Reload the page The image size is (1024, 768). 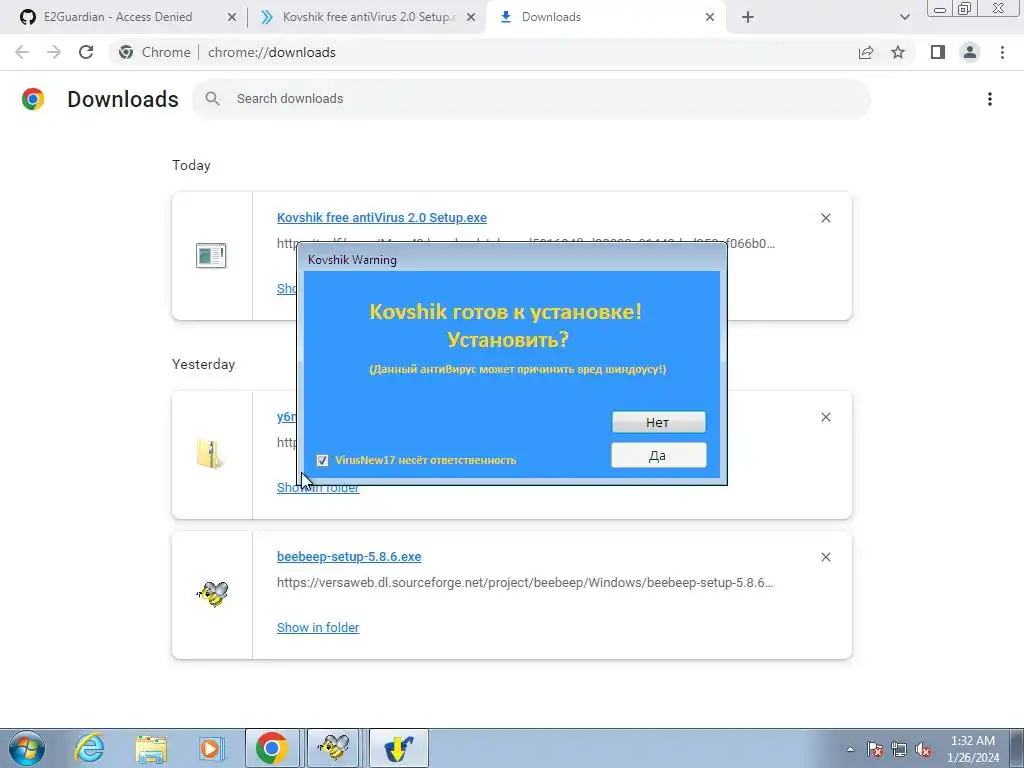86,52
